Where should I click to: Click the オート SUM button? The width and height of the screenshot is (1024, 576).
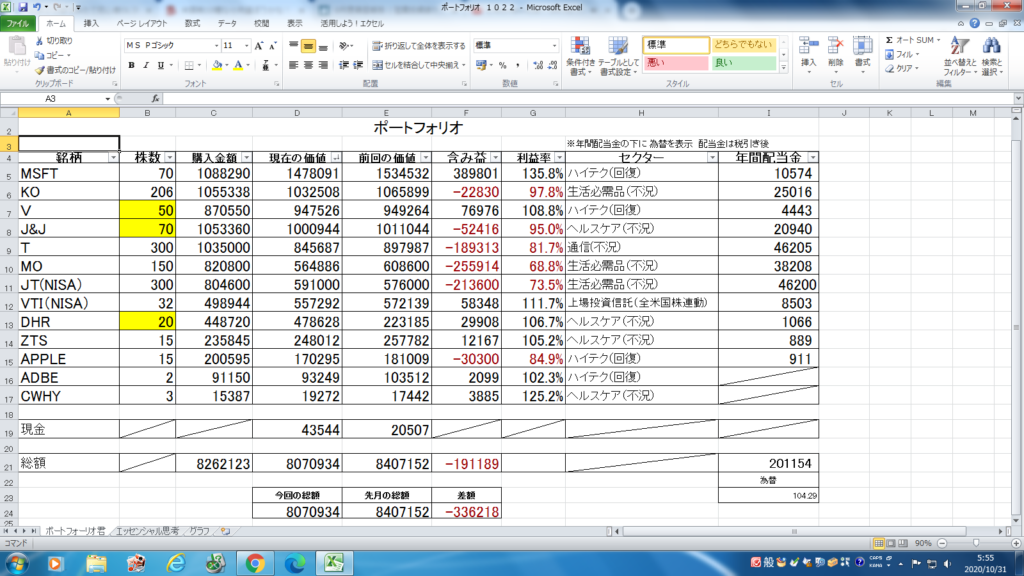(x=913, y=40)
